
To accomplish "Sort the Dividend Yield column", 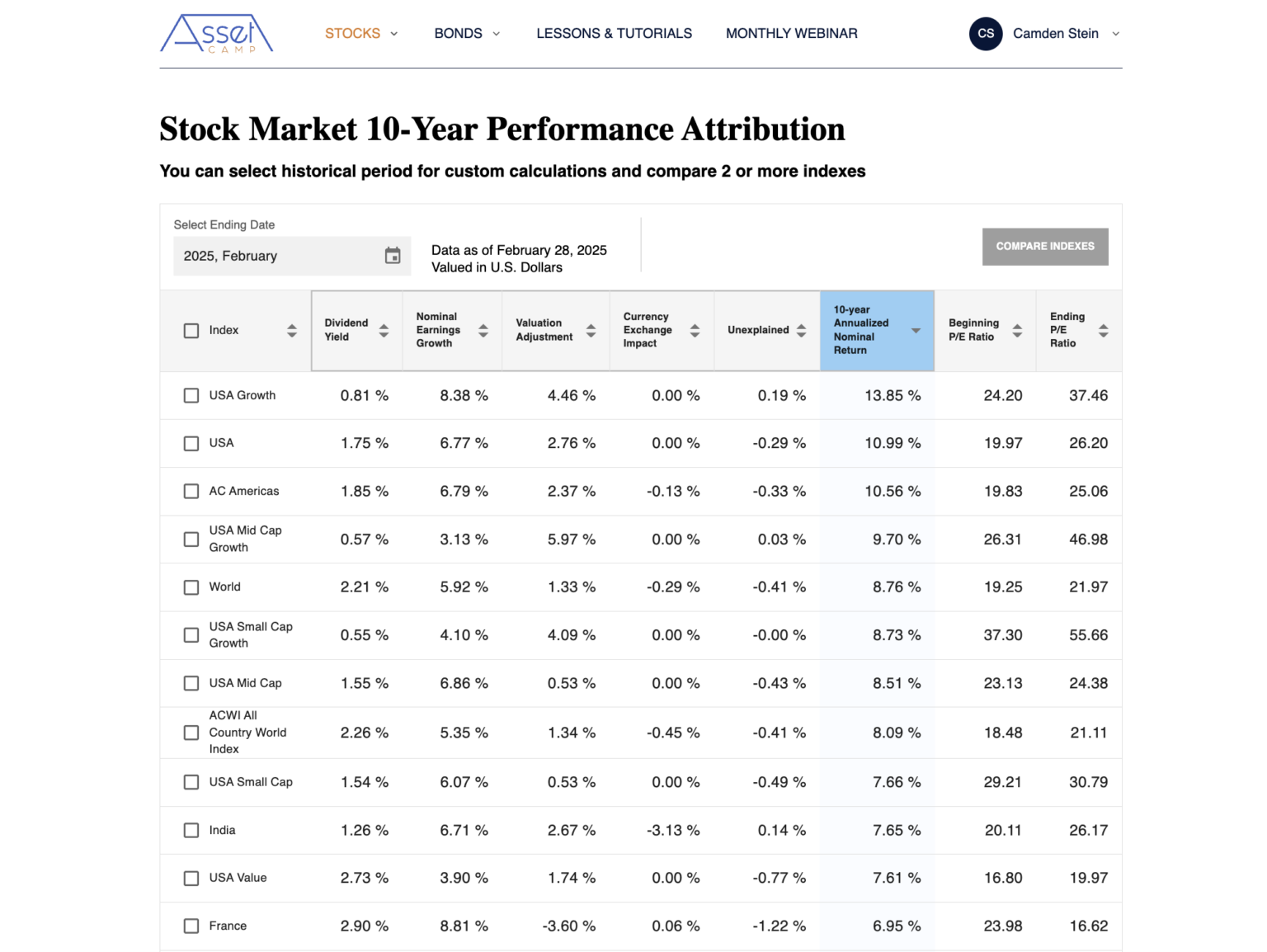I will point(384,330).
